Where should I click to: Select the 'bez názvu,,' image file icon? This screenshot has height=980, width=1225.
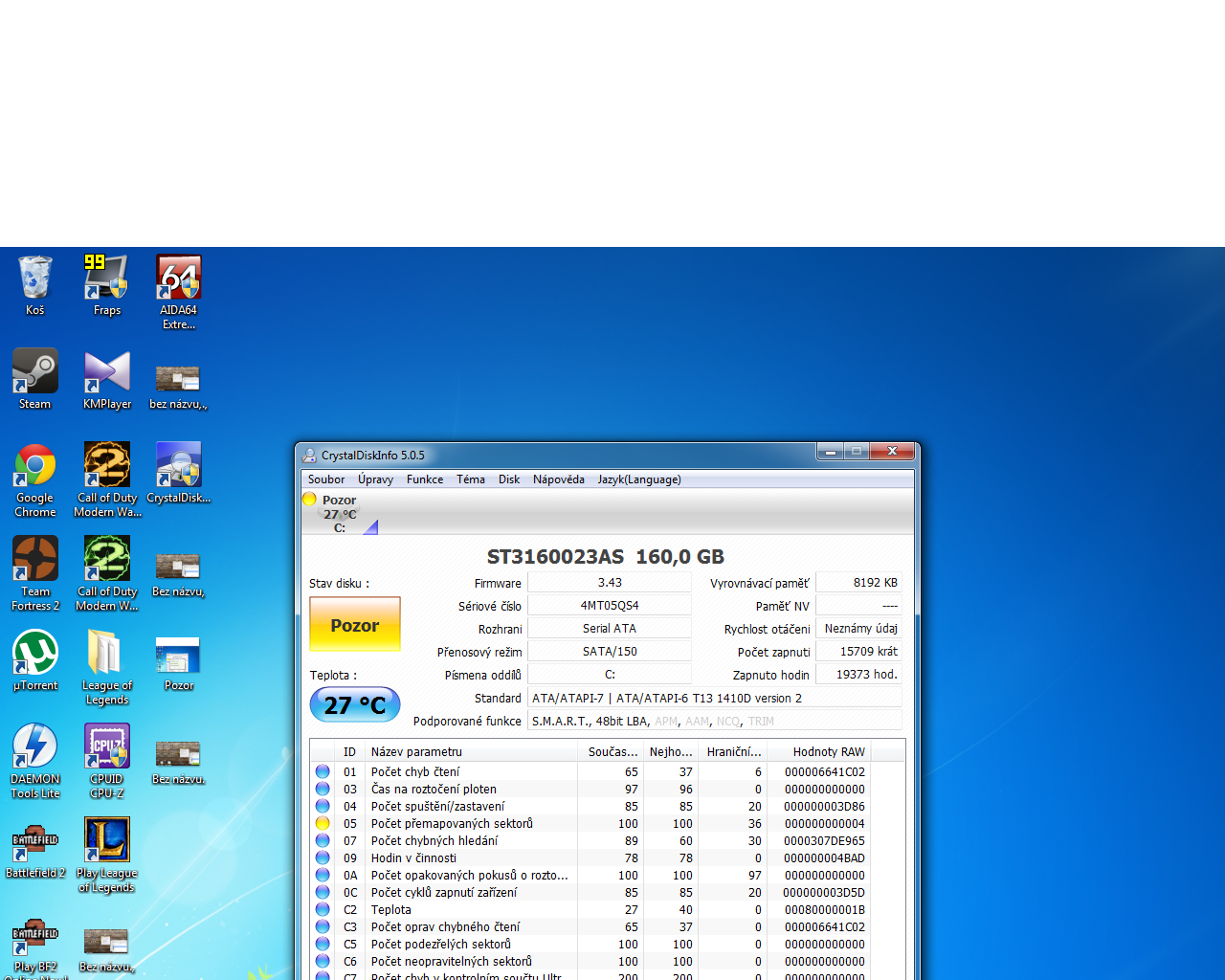[178, 386]
